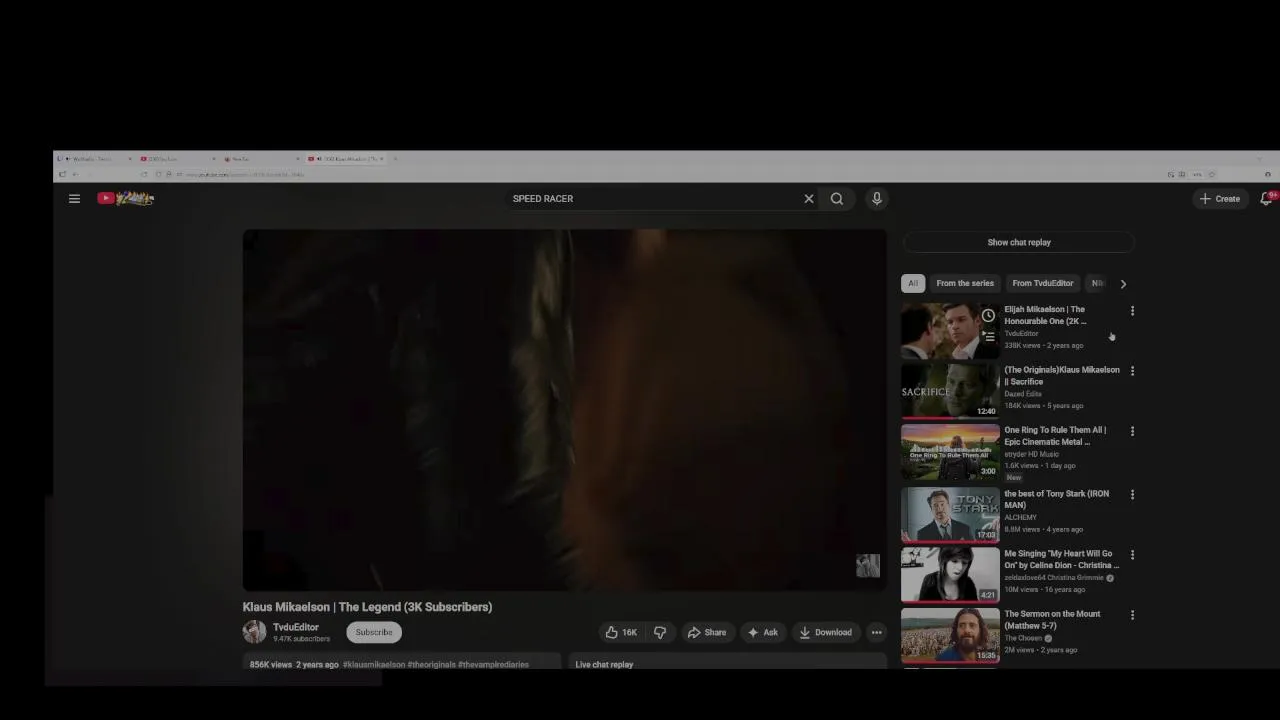
Task: Subscribe to TvduEditor
Action: (374, 632)
